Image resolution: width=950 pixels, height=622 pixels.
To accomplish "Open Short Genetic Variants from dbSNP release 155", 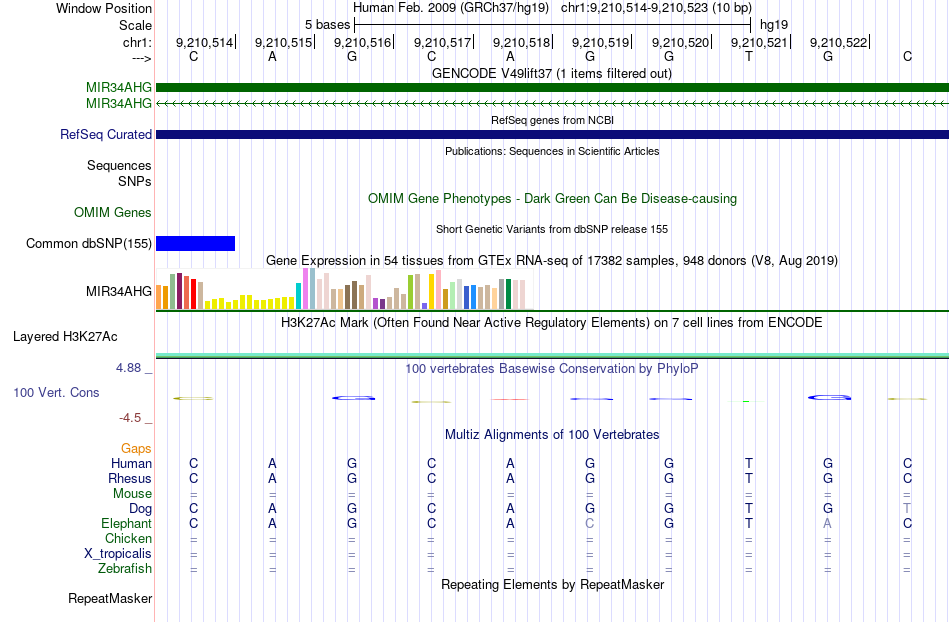I will pos(552,229).
